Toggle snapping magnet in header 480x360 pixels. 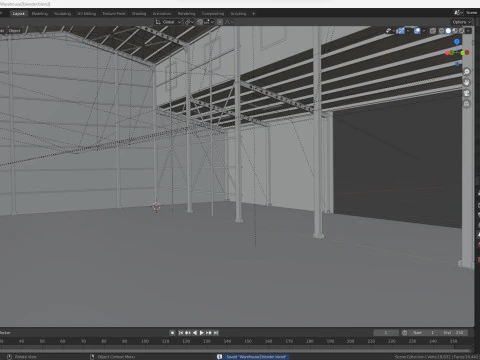point(200,22)
